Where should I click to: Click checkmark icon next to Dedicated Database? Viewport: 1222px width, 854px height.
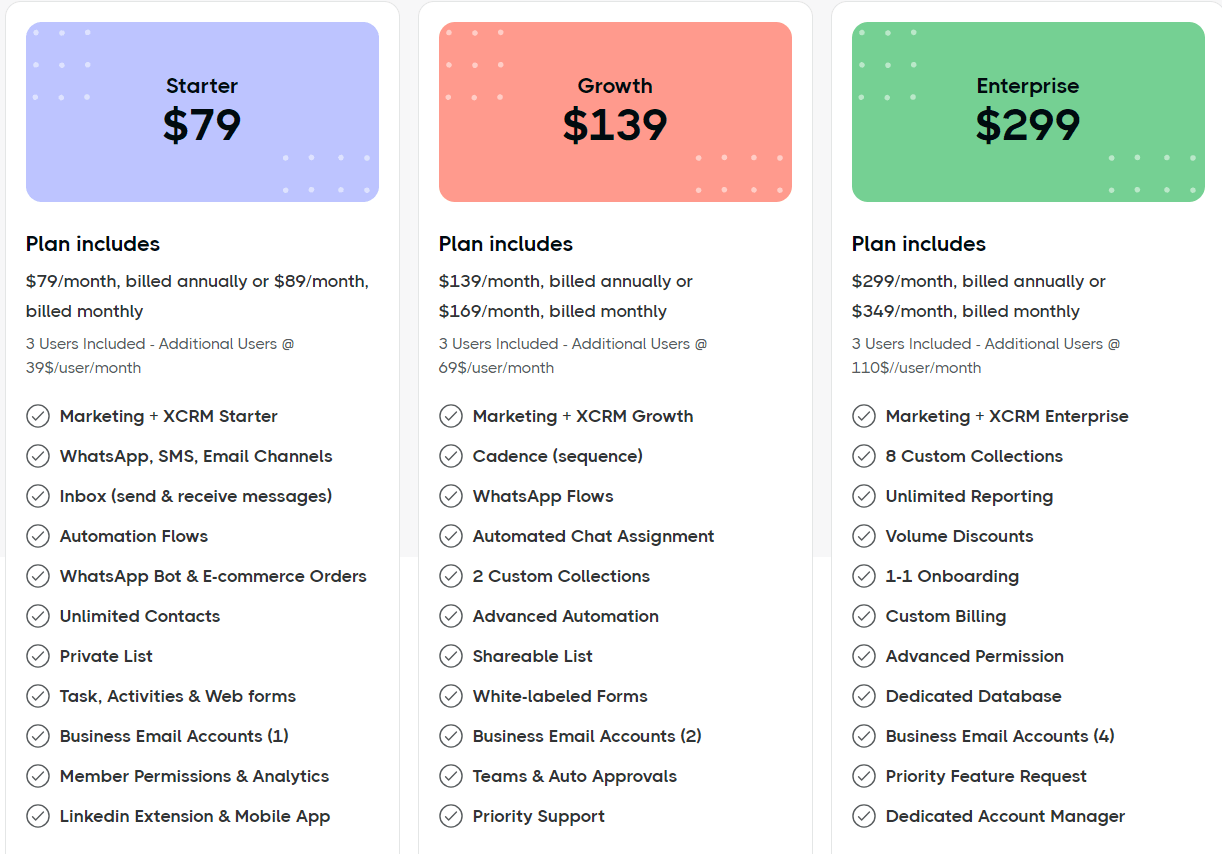pyautogui.click(x=864, y=696)
